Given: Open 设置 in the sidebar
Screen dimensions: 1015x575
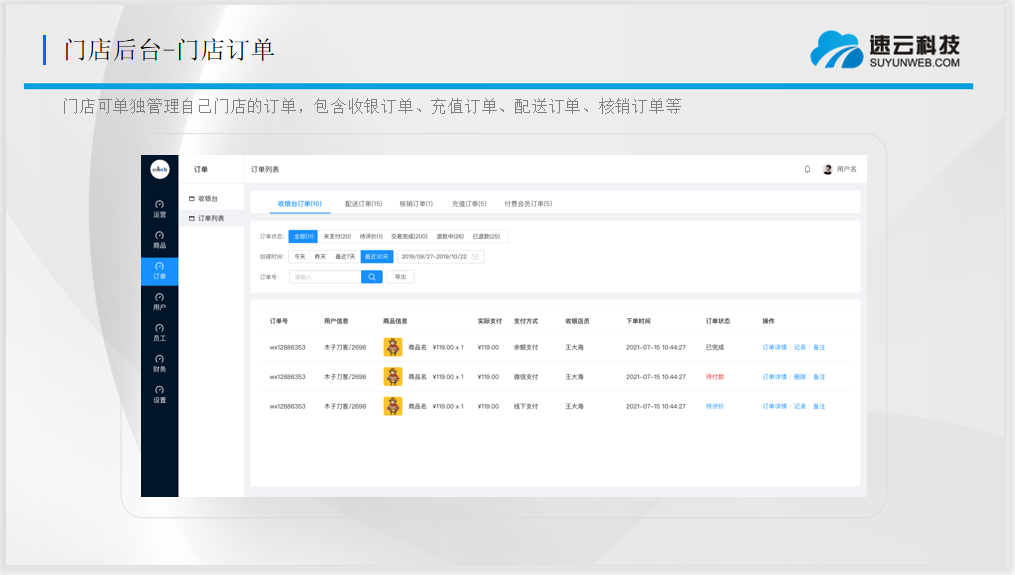Looking at the screenshot, I should point(160,394).
